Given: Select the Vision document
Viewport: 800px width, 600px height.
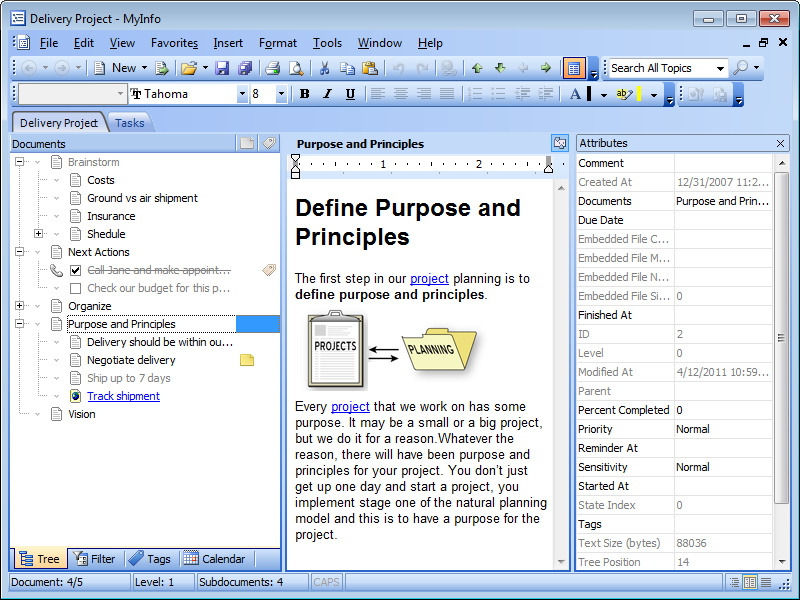Looking at the screenshot, I should coord(82,414).
